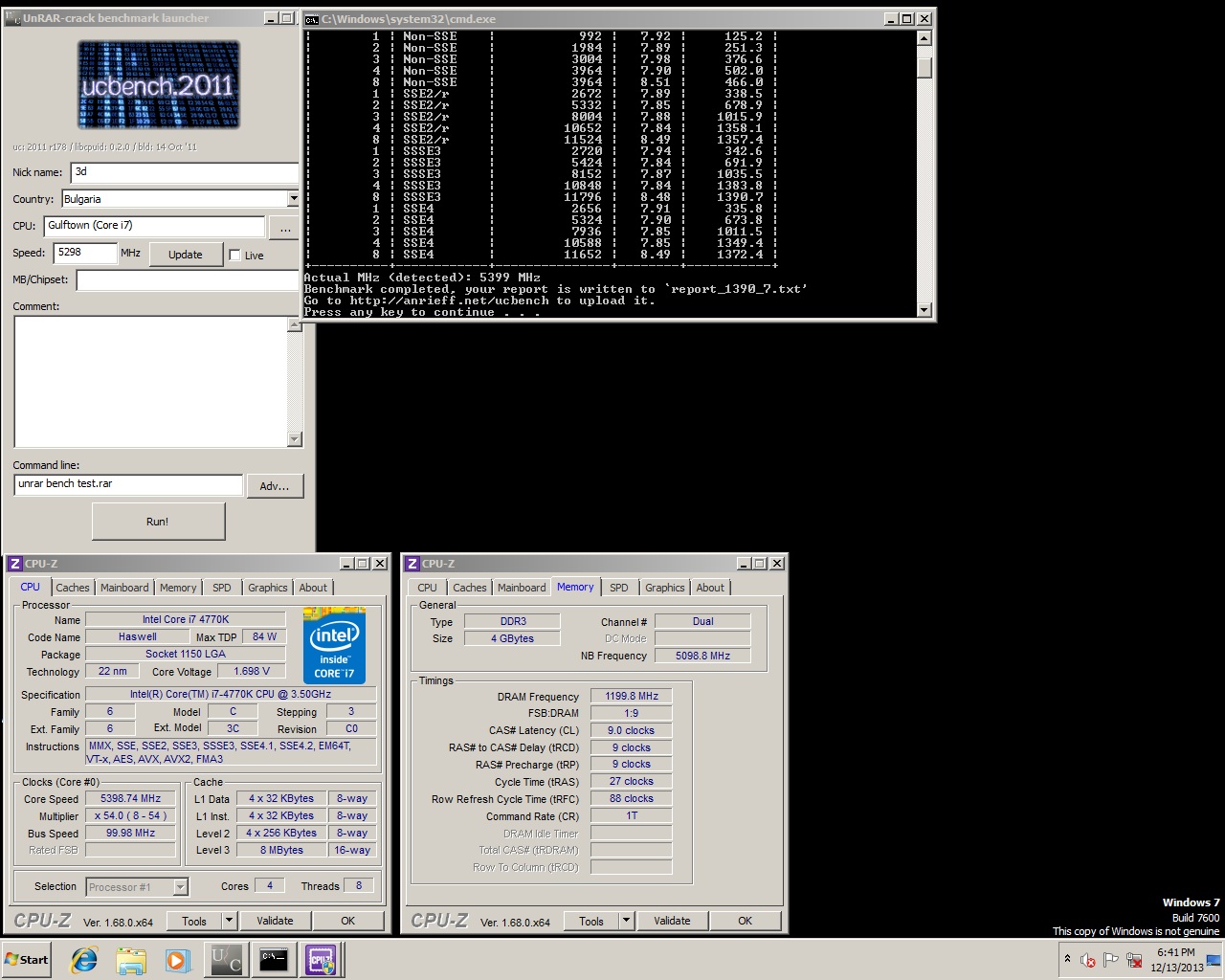The width and height of the screenshot is (1225, 980).
Task: Open Action Center flag tray icon
Action: 1111,960
